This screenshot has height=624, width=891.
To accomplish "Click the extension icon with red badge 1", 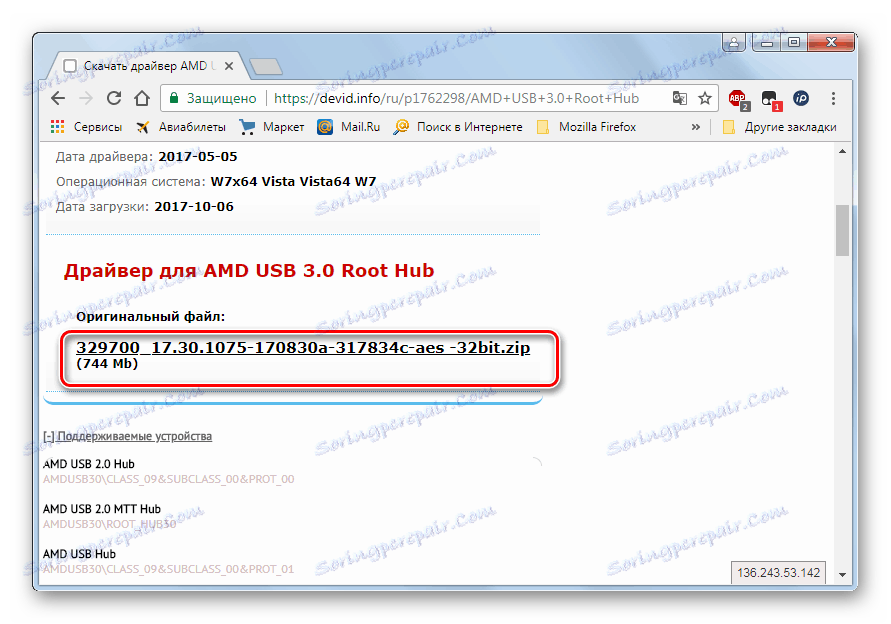I will pos(769,99).
